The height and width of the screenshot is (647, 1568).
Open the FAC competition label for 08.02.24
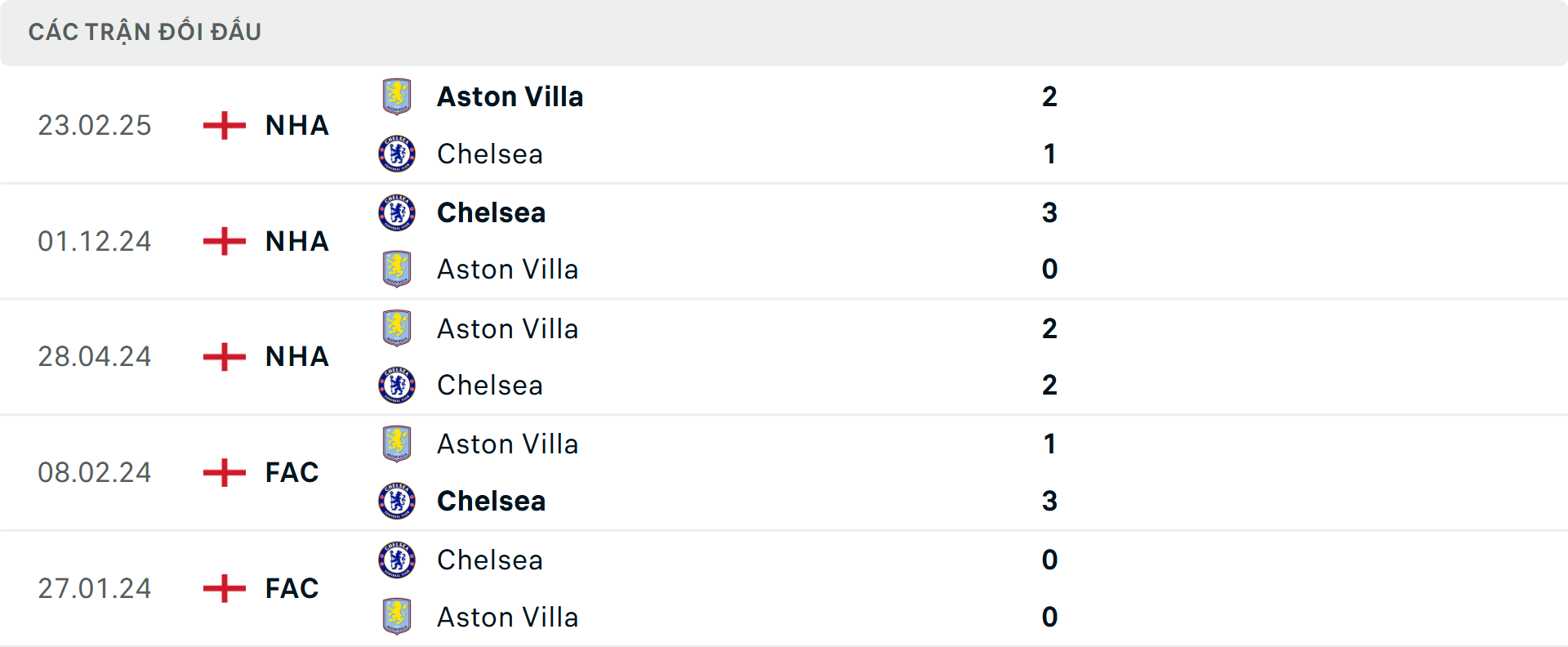point(291,472)
